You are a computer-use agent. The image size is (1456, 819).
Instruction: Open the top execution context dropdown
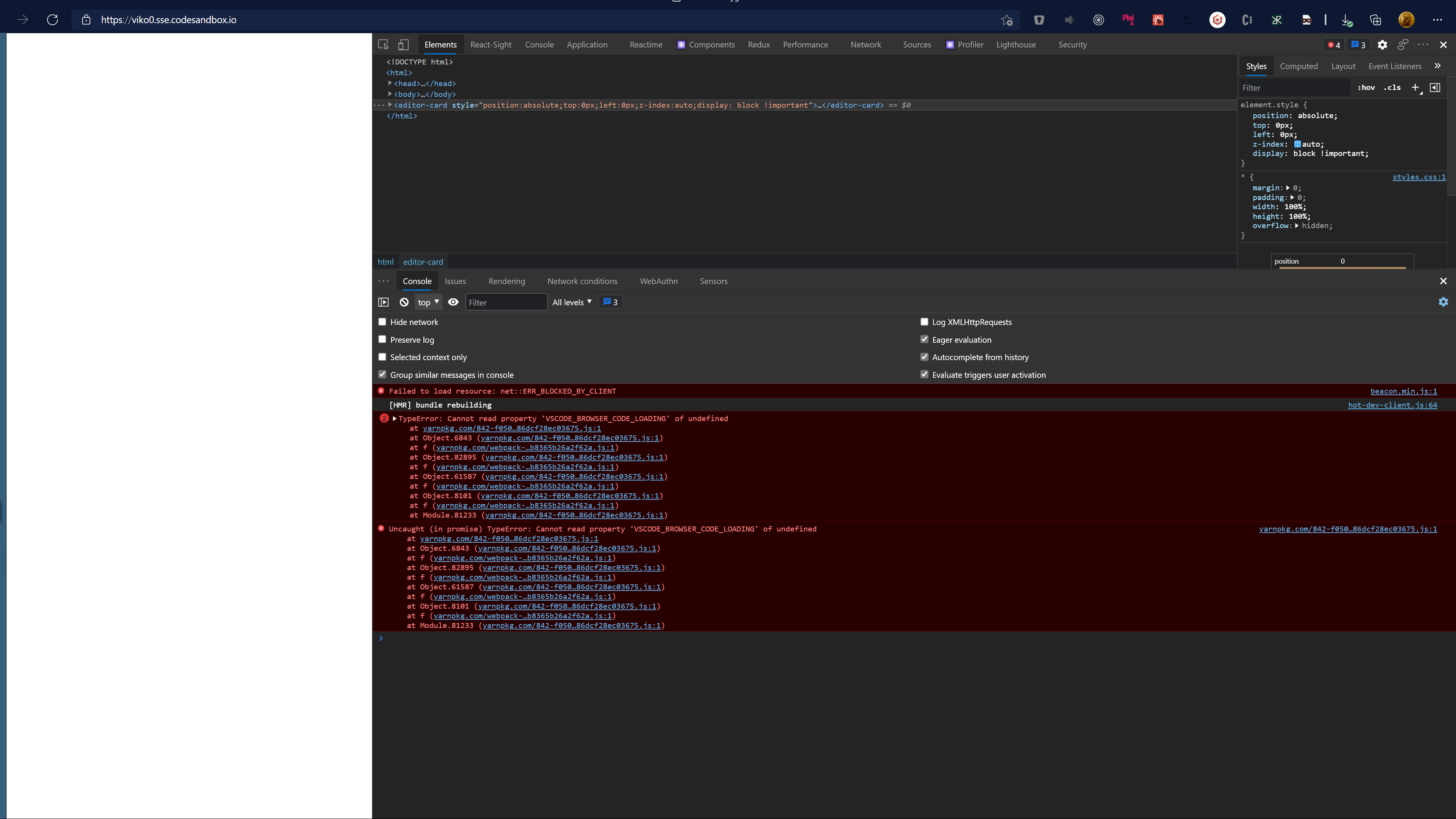click(x=428, y=302)
